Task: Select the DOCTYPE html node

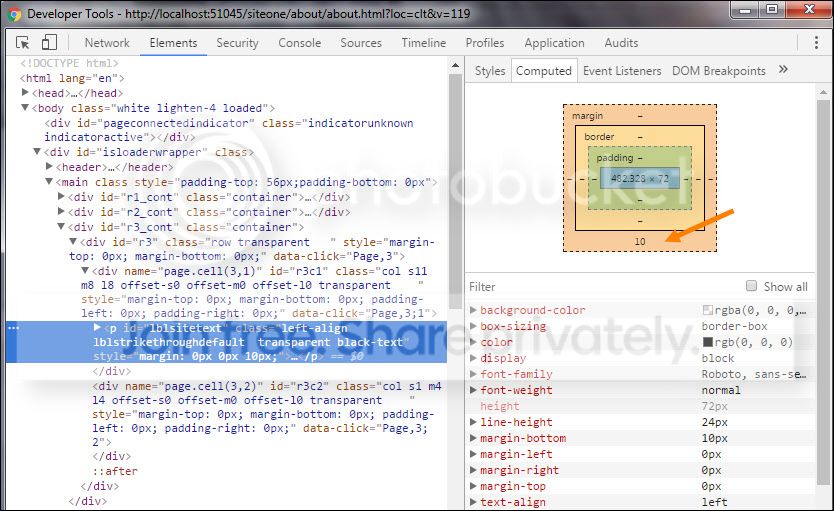Action: (x=70, y=63)
